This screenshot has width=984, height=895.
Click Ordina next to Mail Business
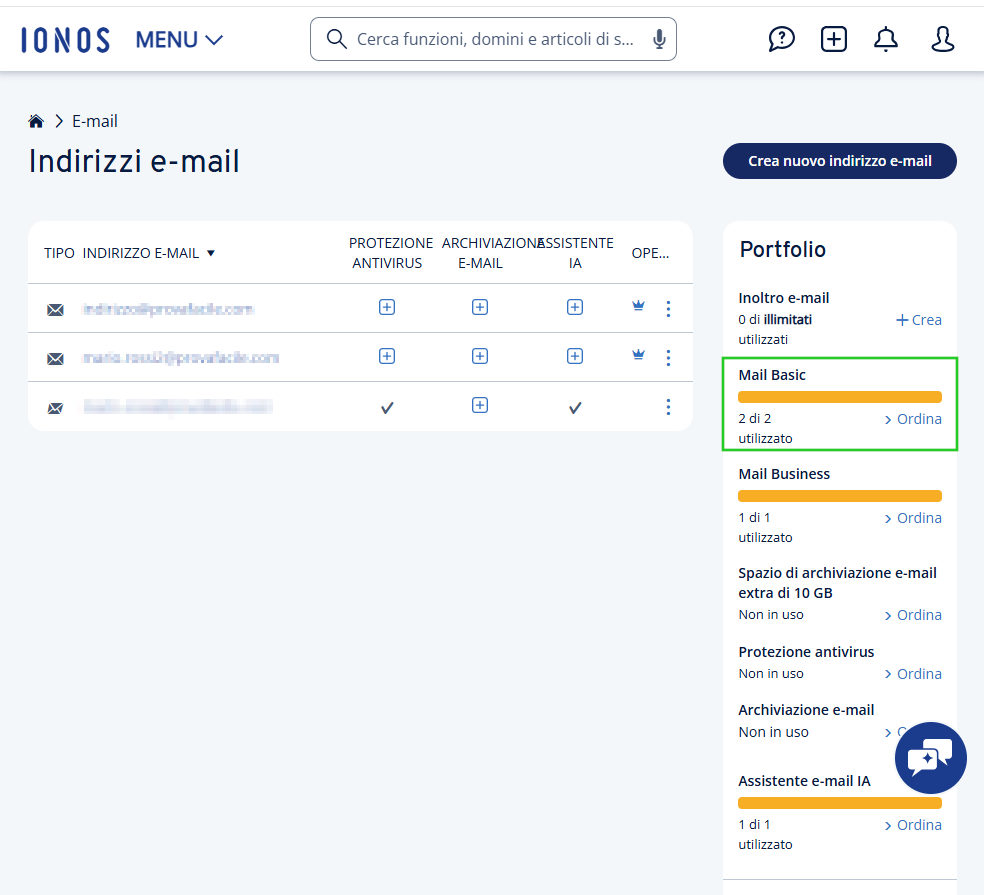point(918,517)
